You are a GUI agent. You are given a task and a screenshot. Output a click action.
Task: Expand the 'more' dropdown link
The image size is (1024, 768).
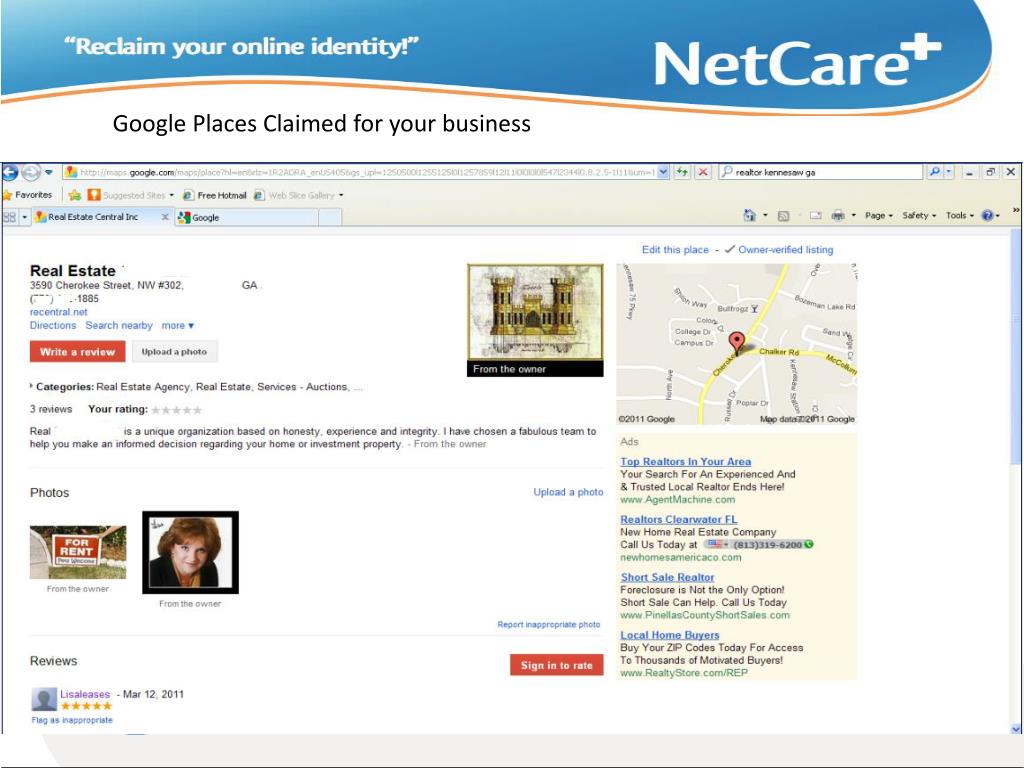point(178,325)
